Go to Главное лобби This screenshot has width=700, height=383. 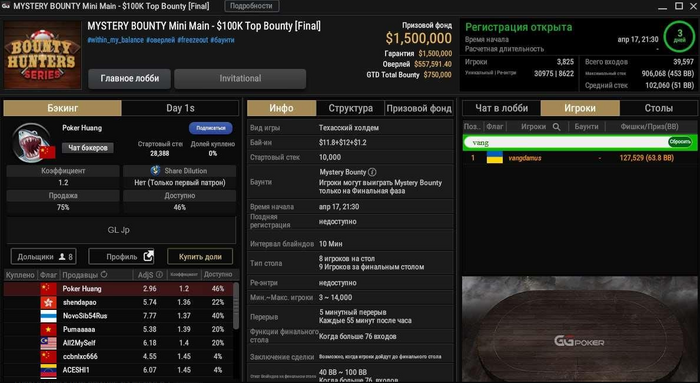point(129,79)
